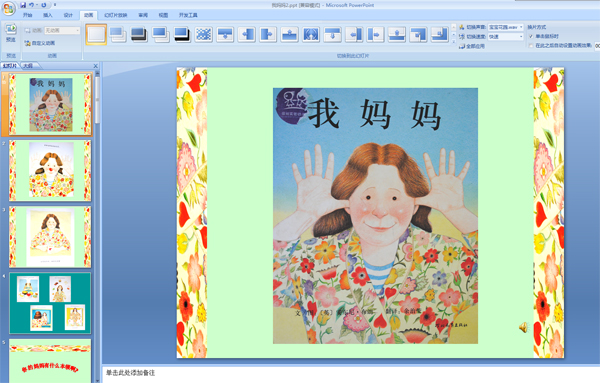Select slide 5 thumbnail with red text
Viewport: 600px width, 383px height.
50,361
